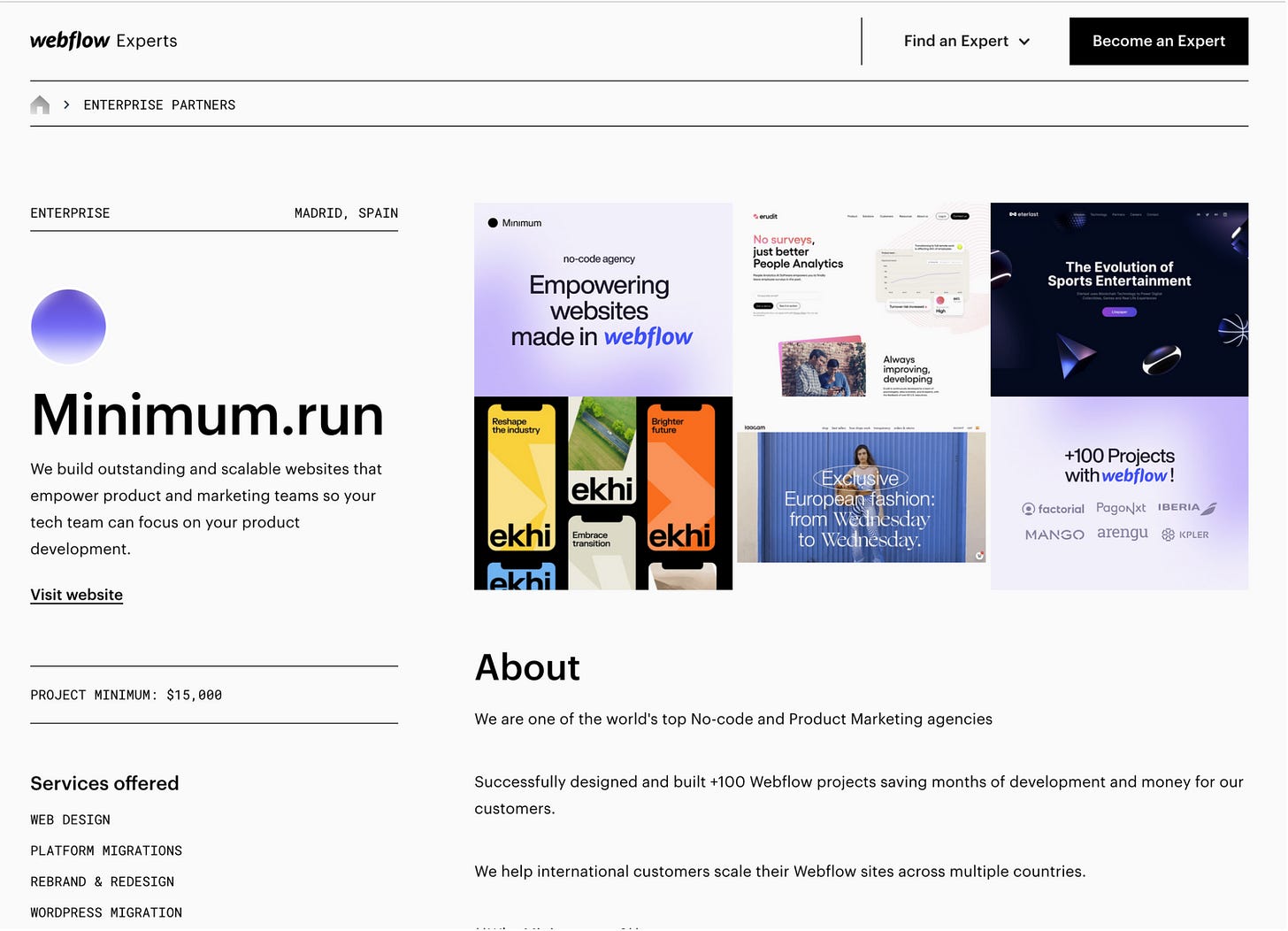Go to home via breadcrumb house icon
The image size is (1288, 931).
tap(40, 104)
